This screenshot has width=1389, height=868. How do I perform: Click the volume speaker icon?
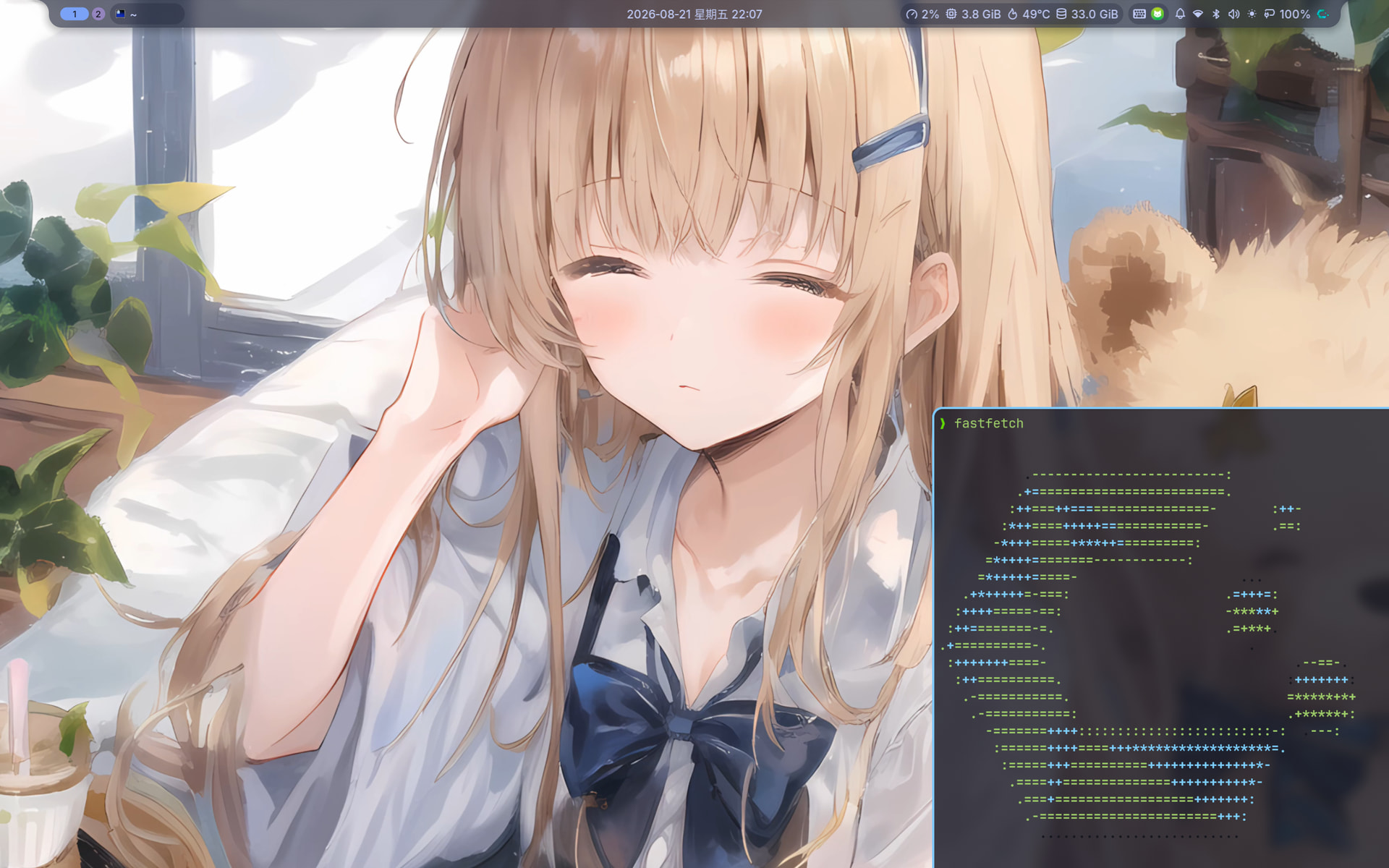pyautogui.click(x=1233, y=14)
